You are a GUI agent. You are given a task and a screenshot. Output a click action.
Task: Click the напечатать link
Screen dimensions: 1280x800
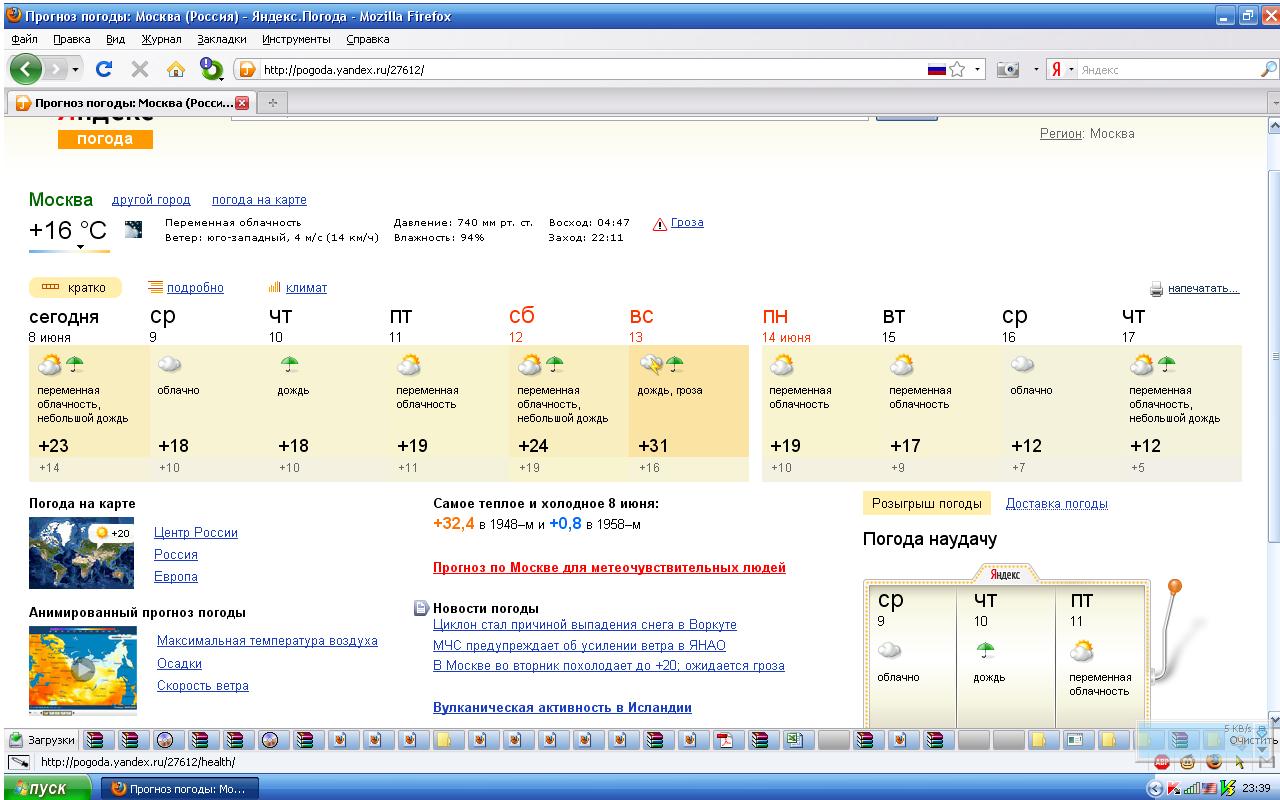(1203, 289)
